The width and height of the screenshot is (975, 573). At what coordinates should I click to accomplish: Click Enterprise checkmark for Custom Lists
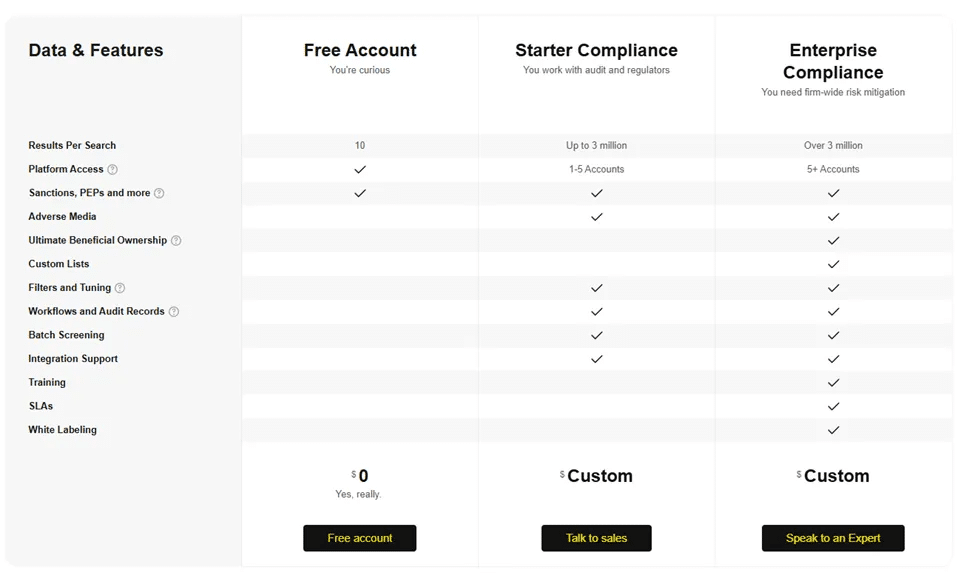click(x=833, y=264)
